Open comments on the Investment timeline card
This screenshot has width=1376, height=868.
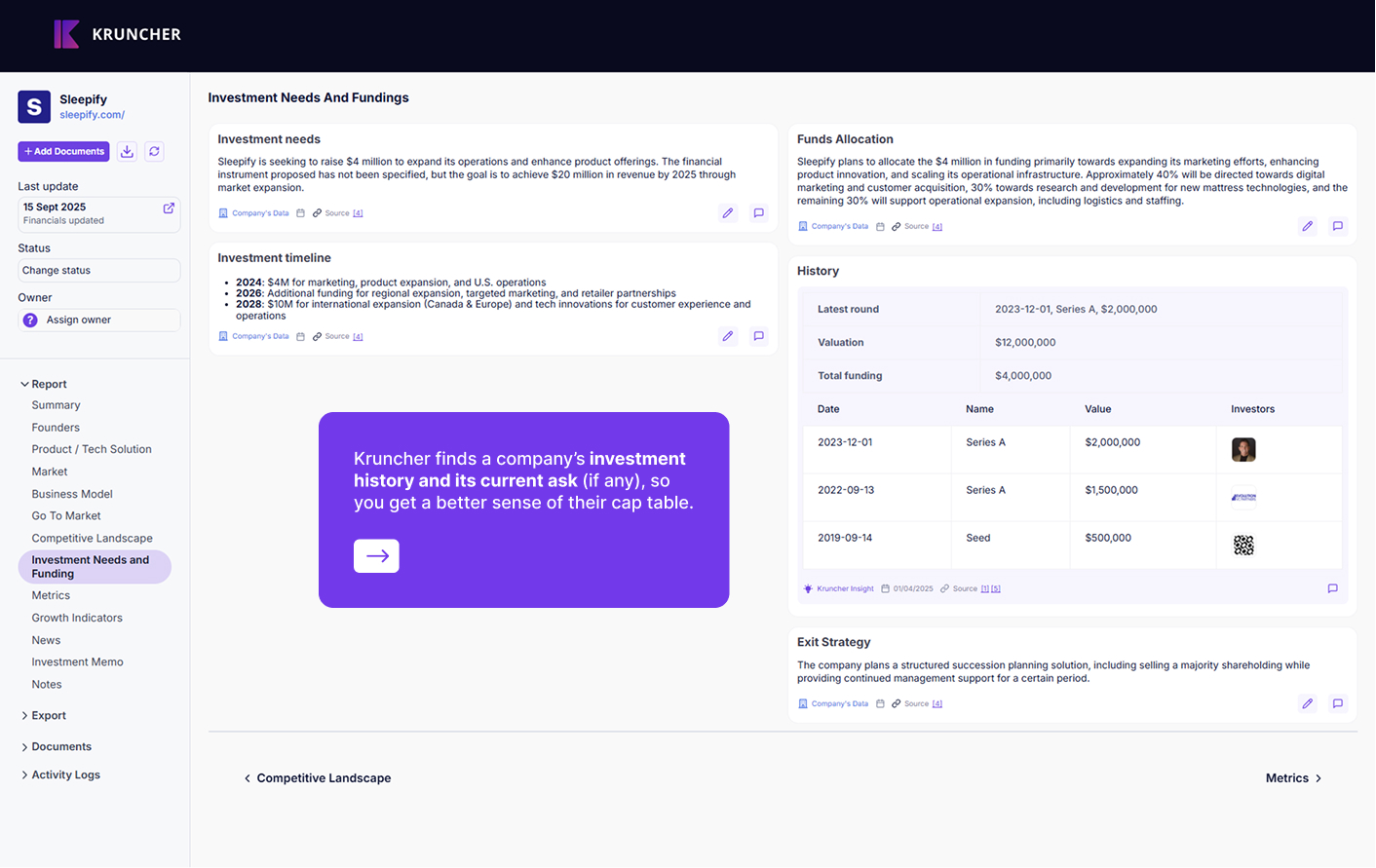pyautogui.click(x=758, y=336)
